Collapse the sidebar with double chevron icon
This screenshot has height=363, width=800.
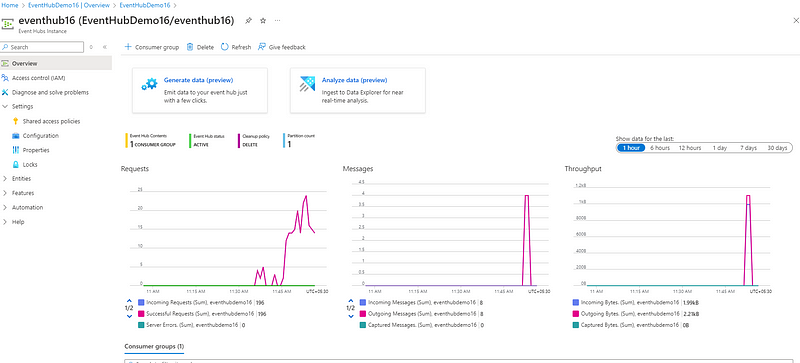pyautogui.click(x=105, y=47)
